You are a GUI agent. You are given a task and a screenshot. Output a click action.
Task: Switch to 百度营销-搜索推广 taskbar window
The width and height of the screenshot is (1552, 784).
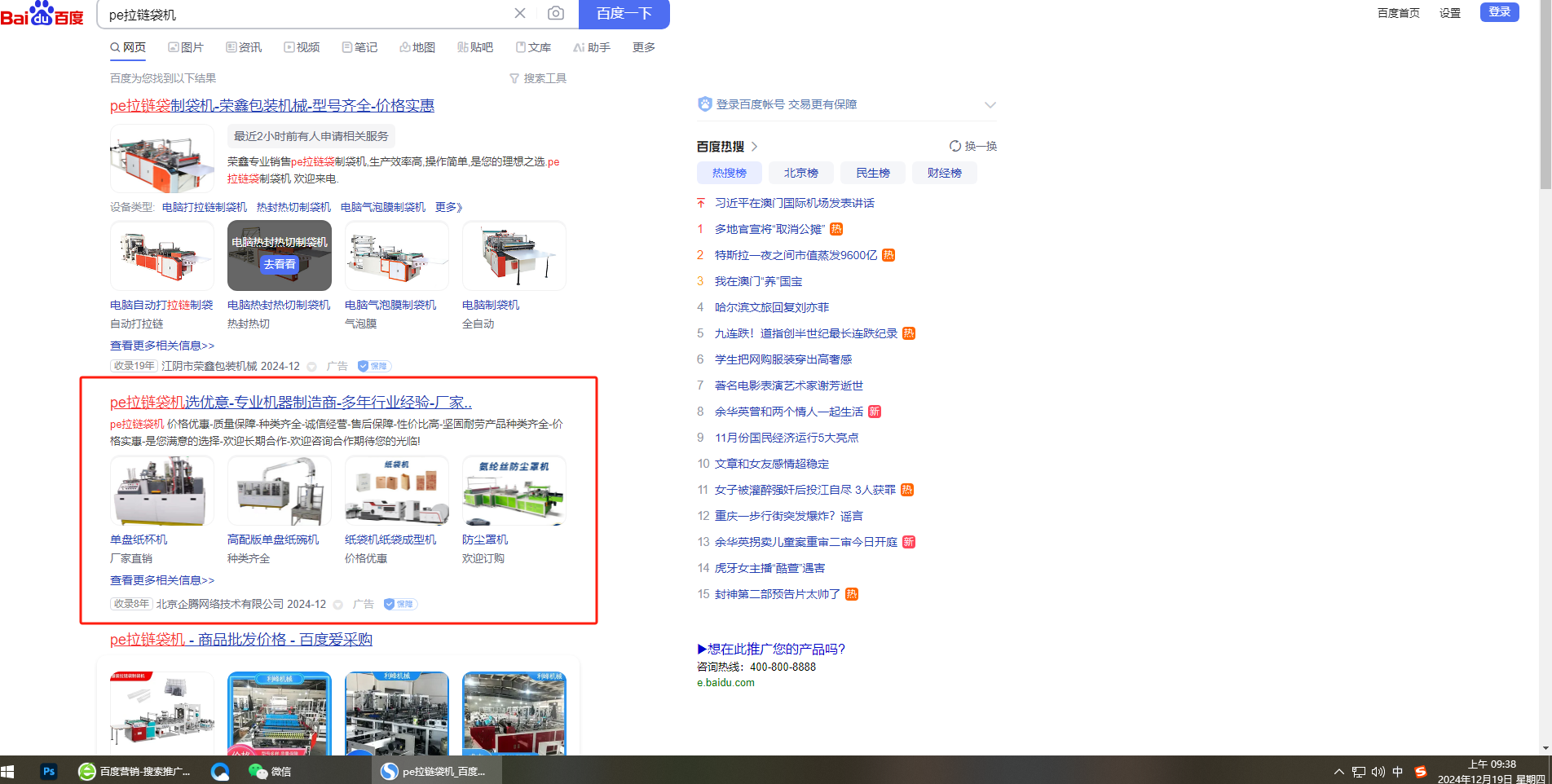point(134,771)
